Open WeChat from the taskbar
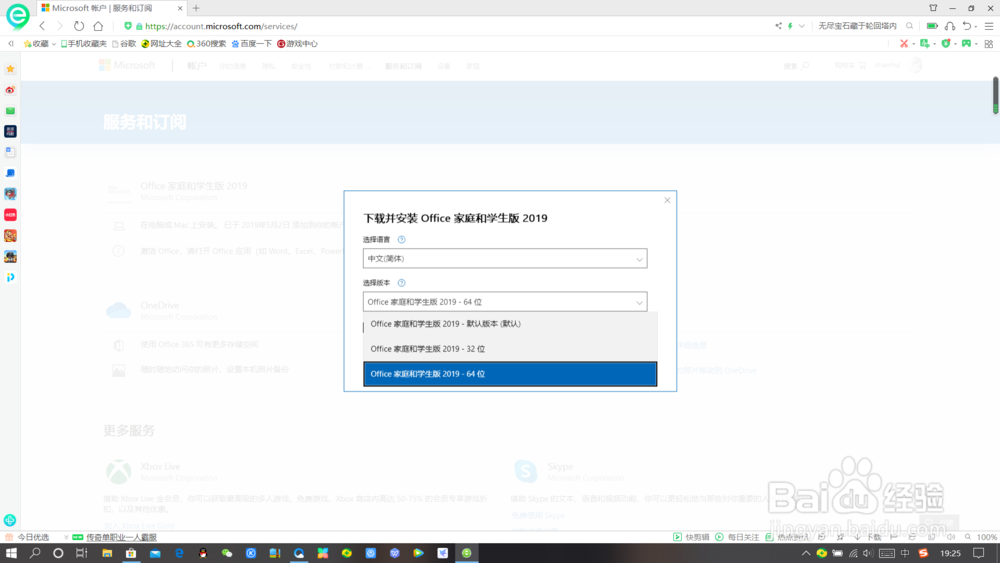The width and height of the screenshot is (1000, 563). tap(227, 553)
